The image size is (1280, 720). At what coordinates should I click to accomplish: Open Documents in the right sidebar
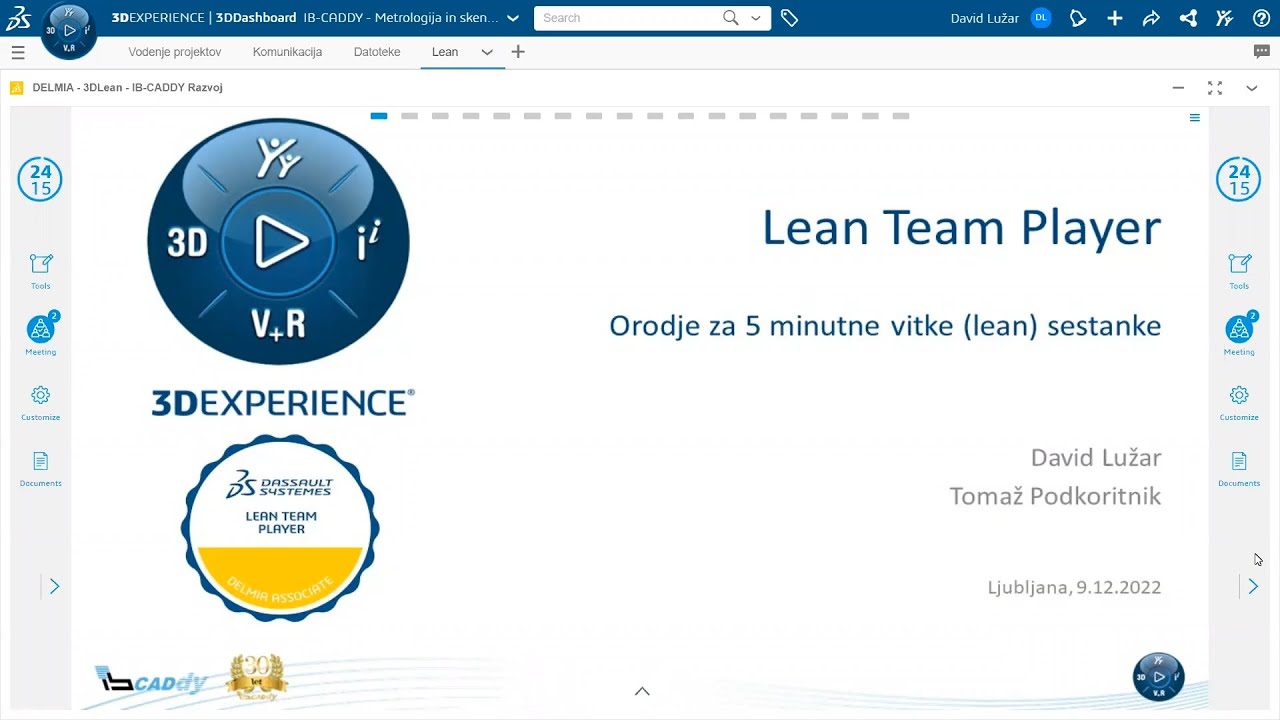(x=1239, y=468)
